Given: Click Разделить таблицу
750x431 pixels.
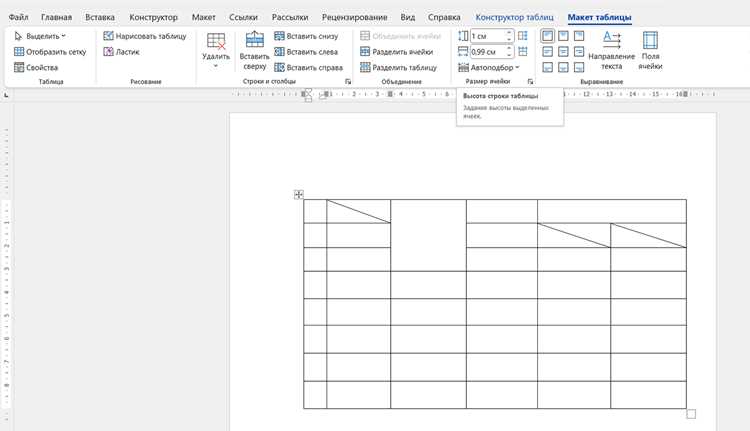Looking at the screenshot, I should pyautogui.click(x=398, y=67).
